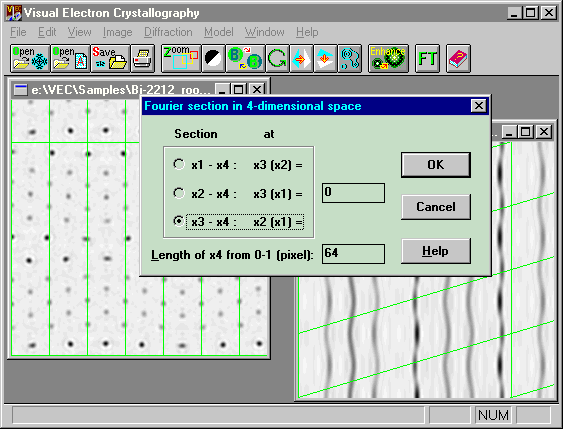Open the View menu
563x429 pixels.
click(79, 32)
